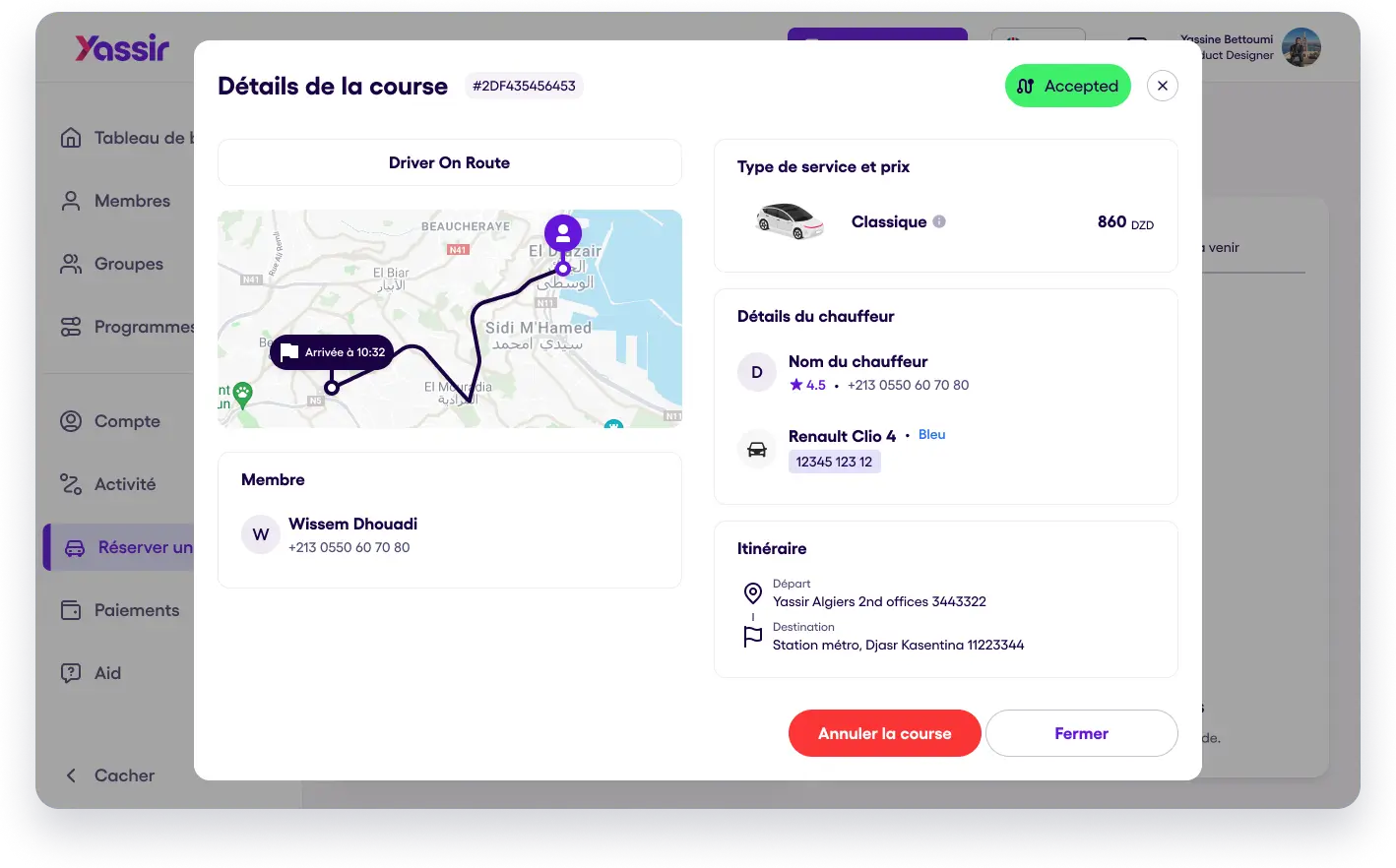This screenshot has width=1396, height=868.
Task: Click the Fermer button
Action: pos(1081,733)
